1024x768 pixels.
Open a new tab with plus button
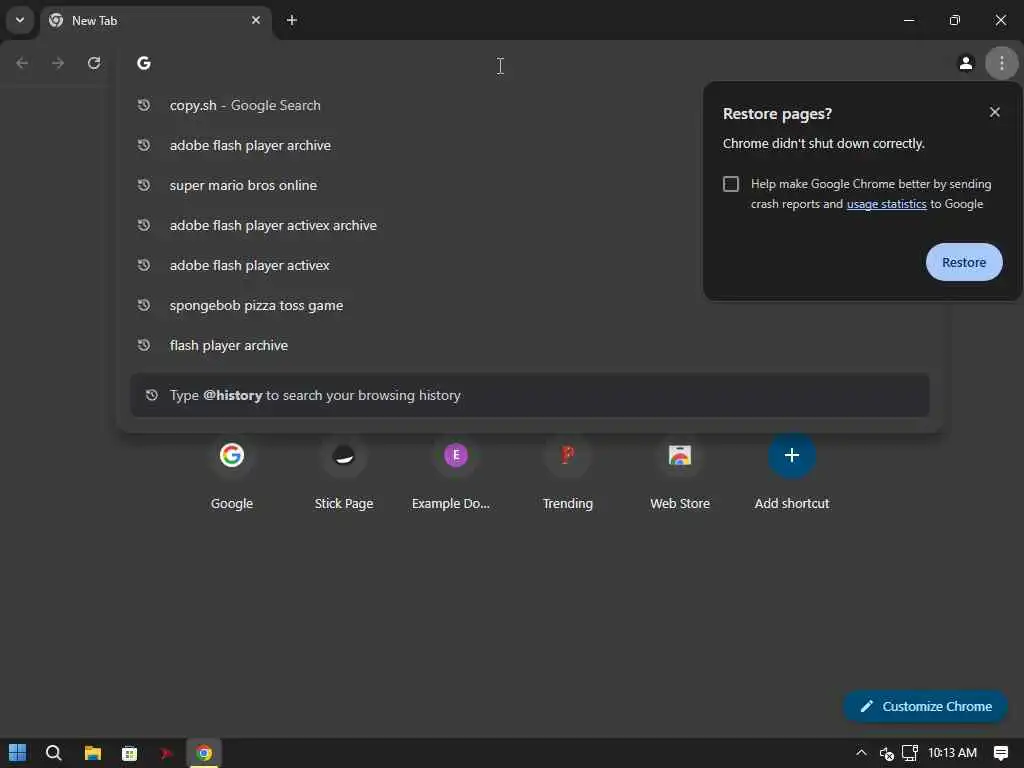(292, 20)
